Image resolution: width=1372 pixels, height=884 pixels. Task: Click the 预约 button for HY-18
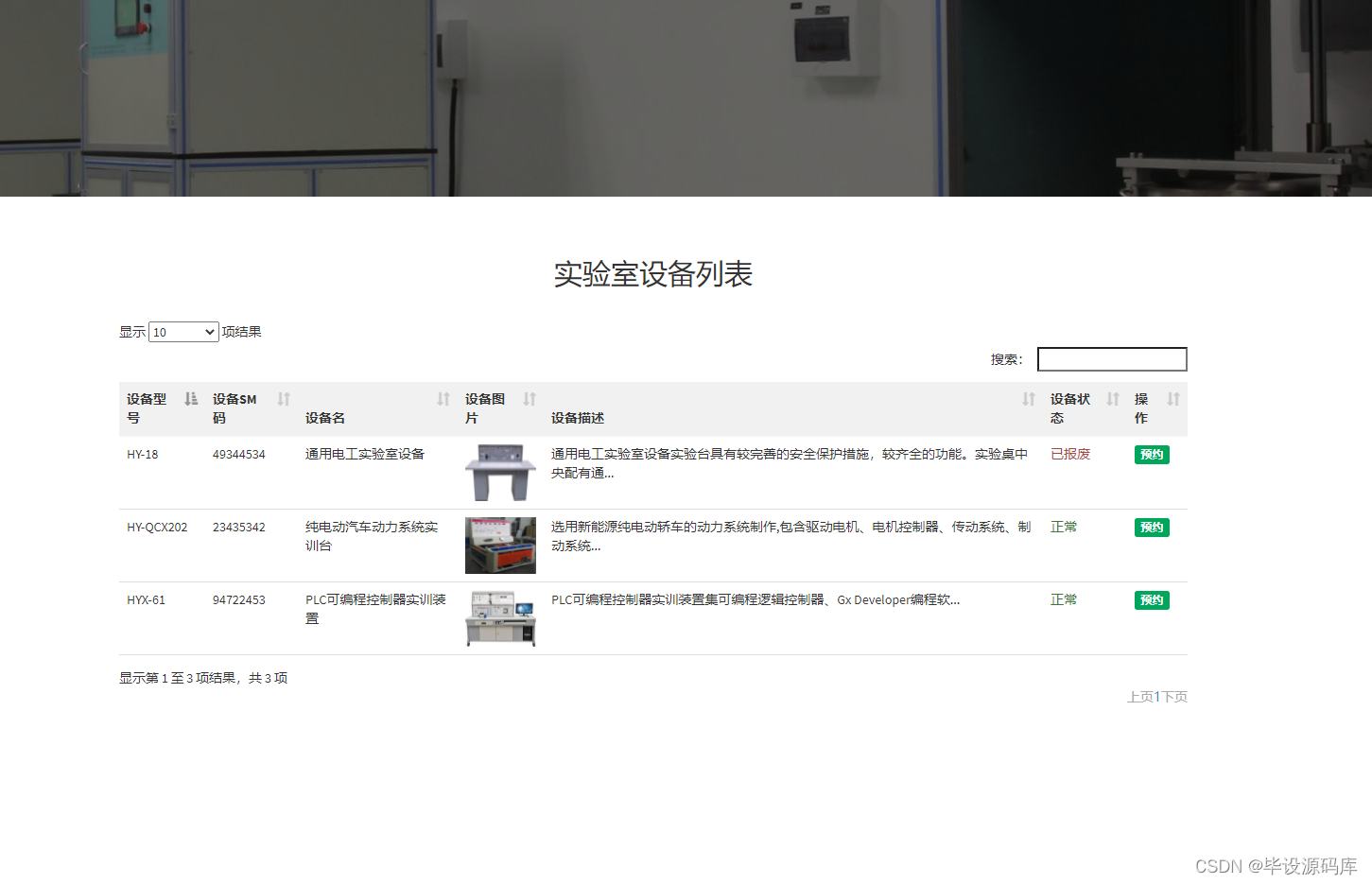[1151, 454]
